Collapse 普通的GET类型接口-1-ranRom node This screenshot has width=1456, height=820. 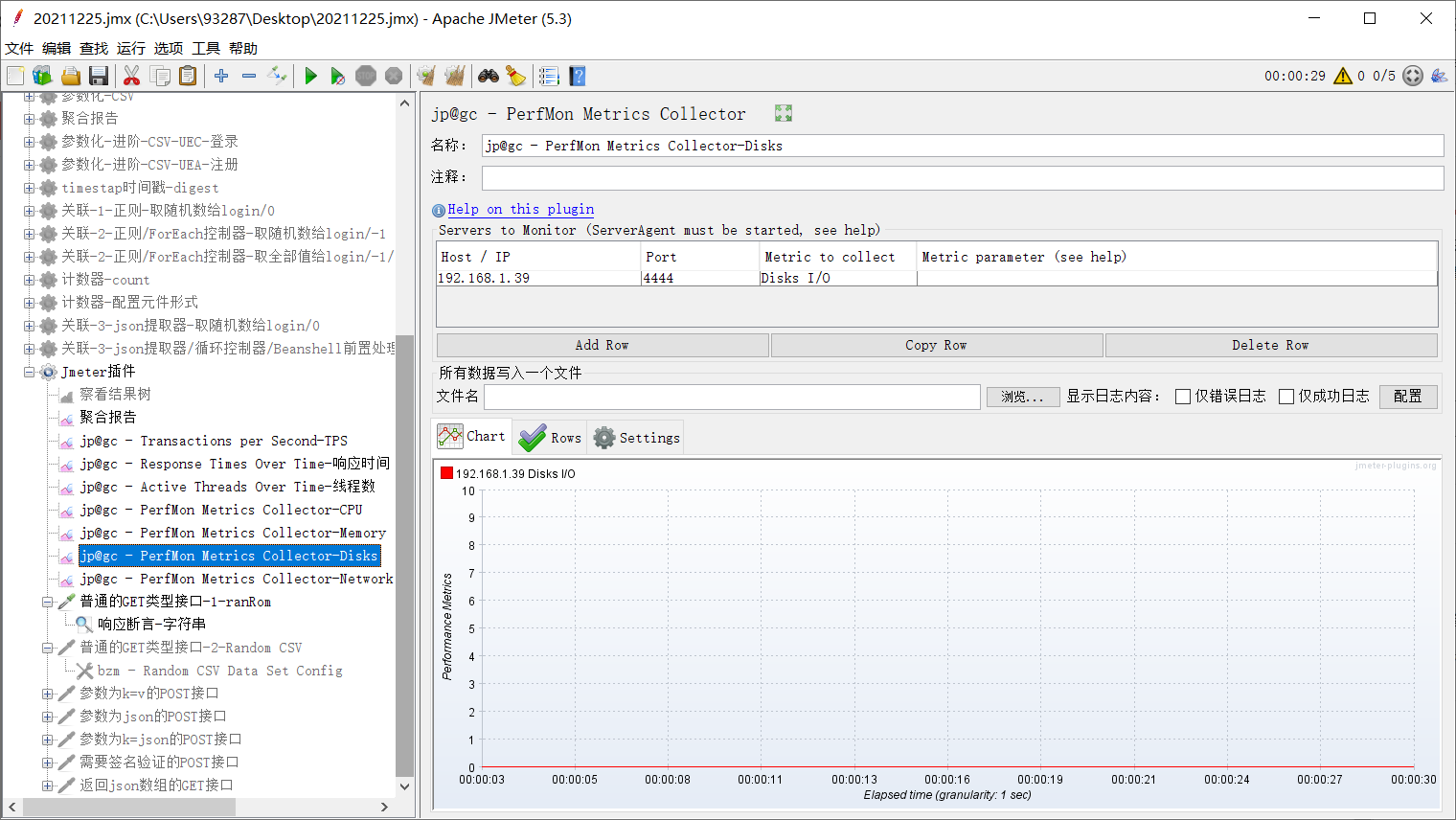pos(47,602)
